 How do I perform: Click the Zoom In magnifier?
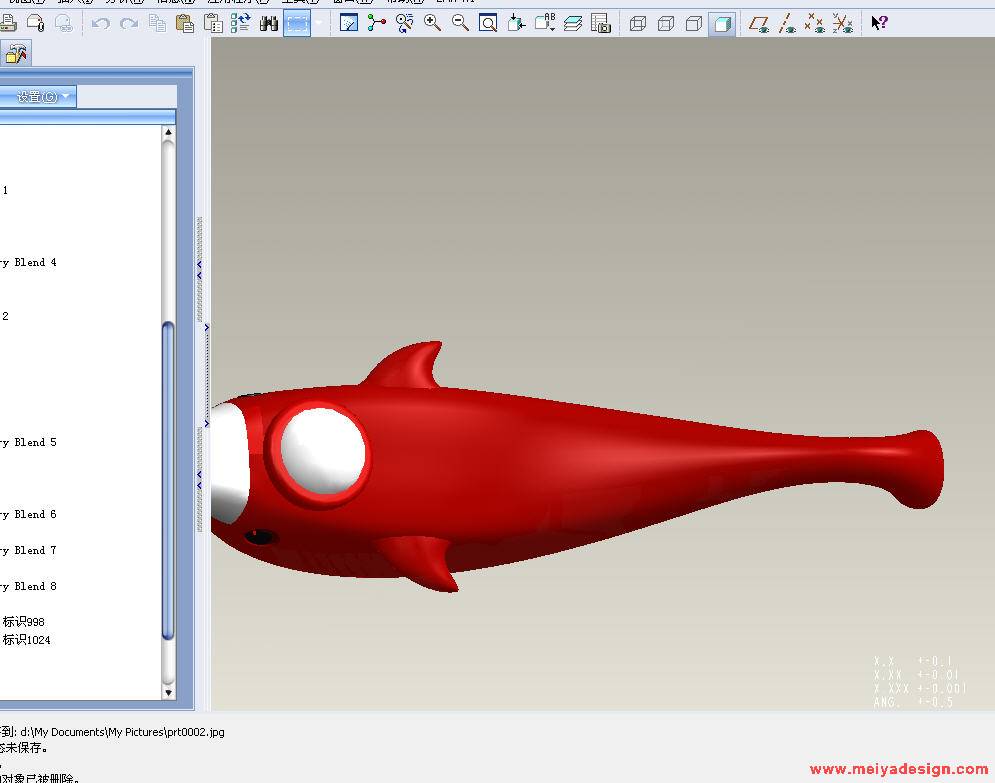click(432, 23)
